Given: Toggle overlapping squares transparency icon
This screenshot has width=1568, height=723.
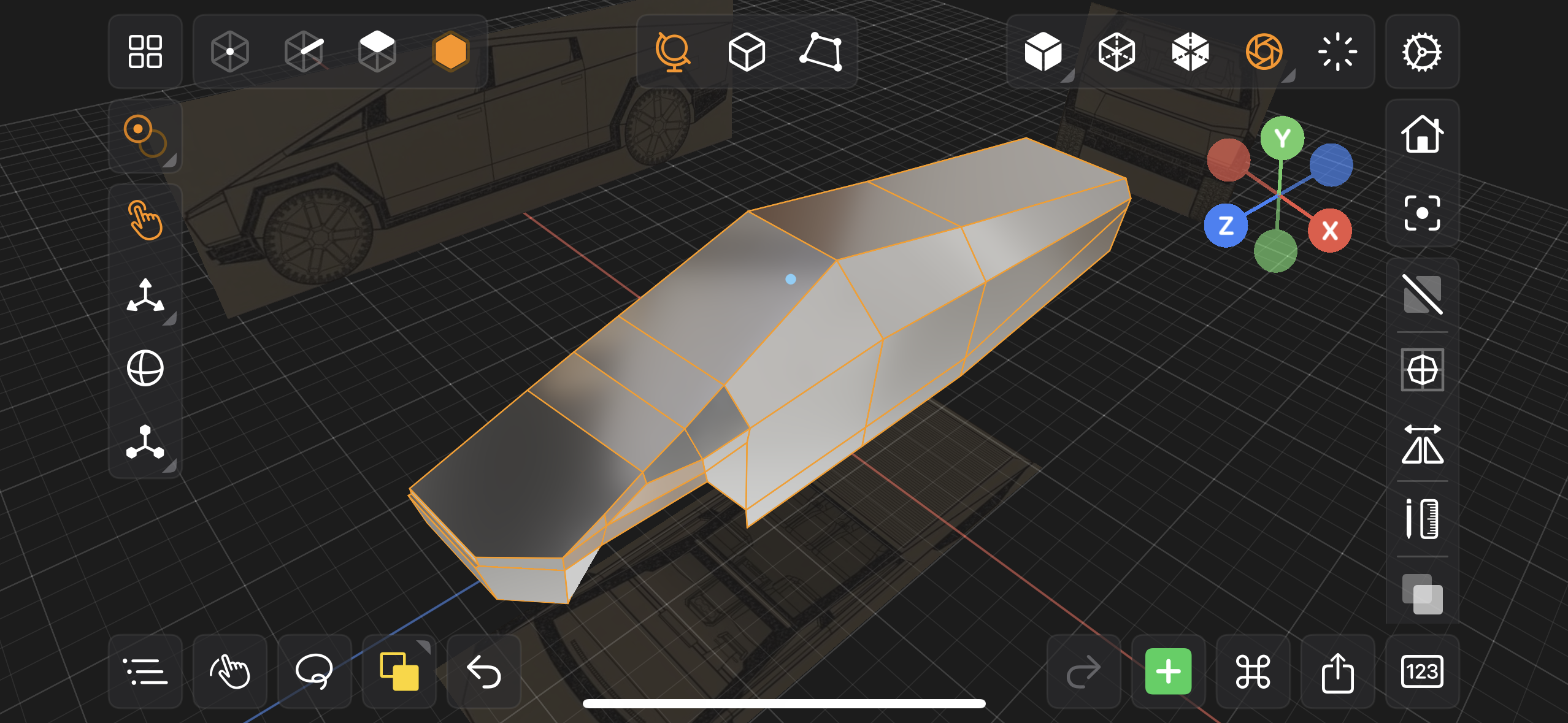Looking at the screenshot, I should 1422,594.
